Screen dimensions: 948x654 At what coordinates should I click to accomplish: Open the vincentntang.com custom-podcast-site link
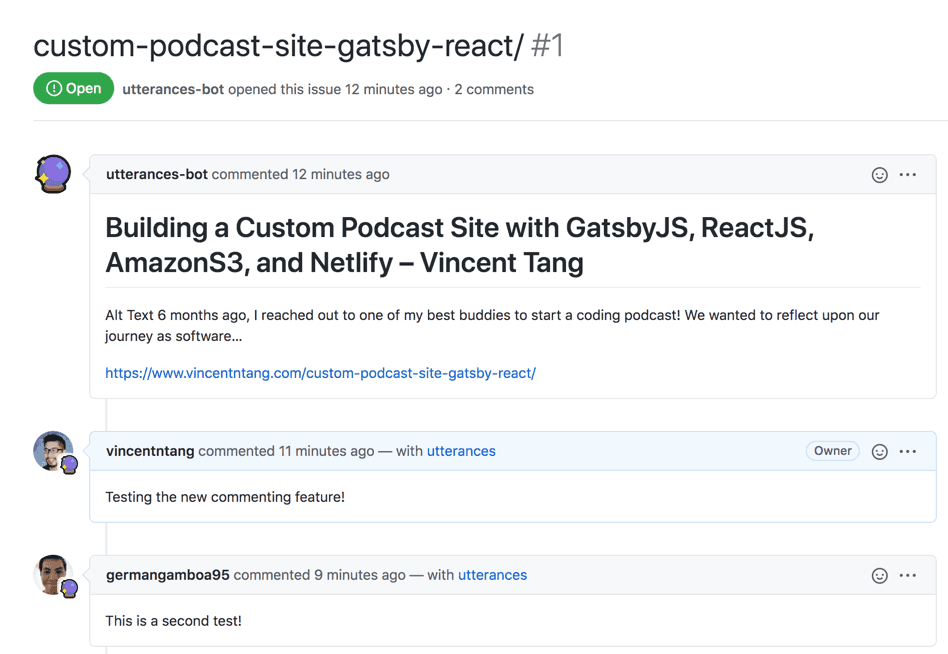(320, 373)
